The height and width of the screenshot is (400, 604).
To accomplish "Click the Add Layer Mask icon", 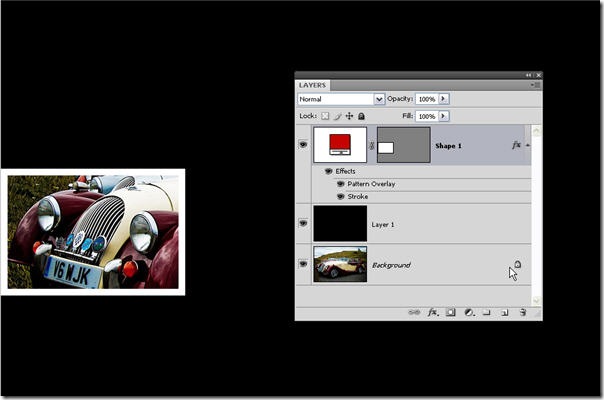I will tap(451, 313).
